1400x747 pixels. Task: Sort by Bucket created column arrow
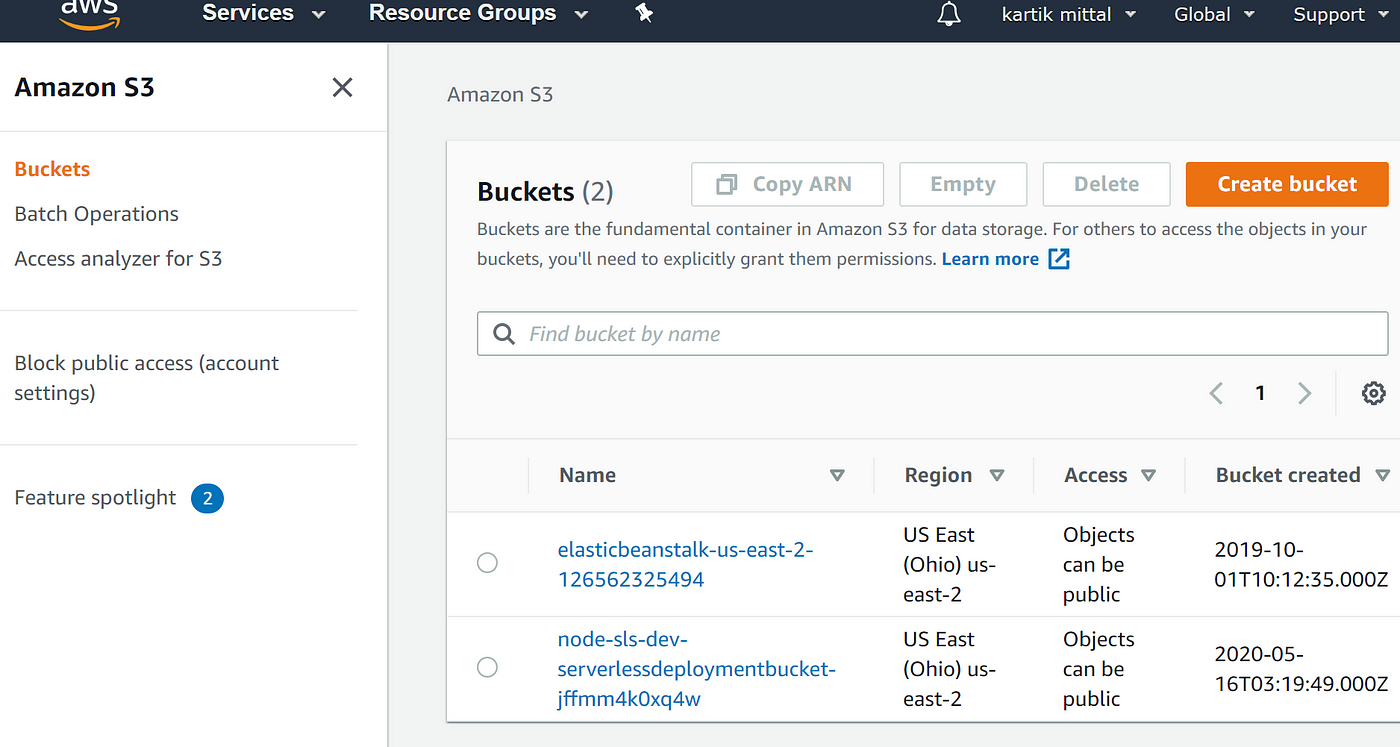(1383, 476)
